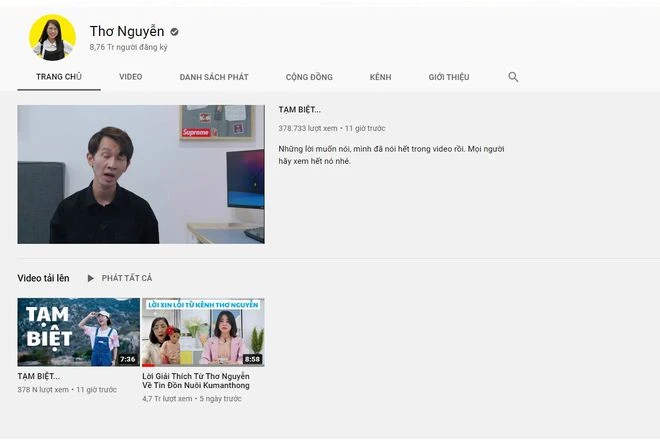660x440 pixels.
Task: Click the verified badge next to Thơ Nguyễn
Action: click(x=174, y=32)
